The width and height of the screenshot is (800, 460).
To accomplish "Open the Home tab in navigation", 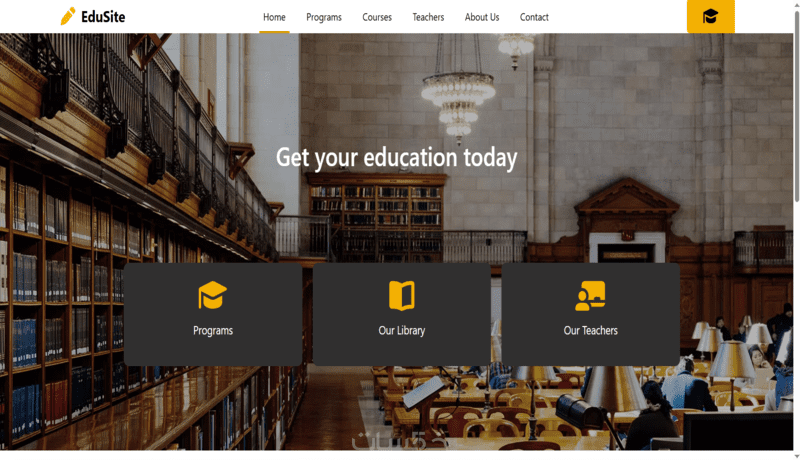I will coord(274,17).
